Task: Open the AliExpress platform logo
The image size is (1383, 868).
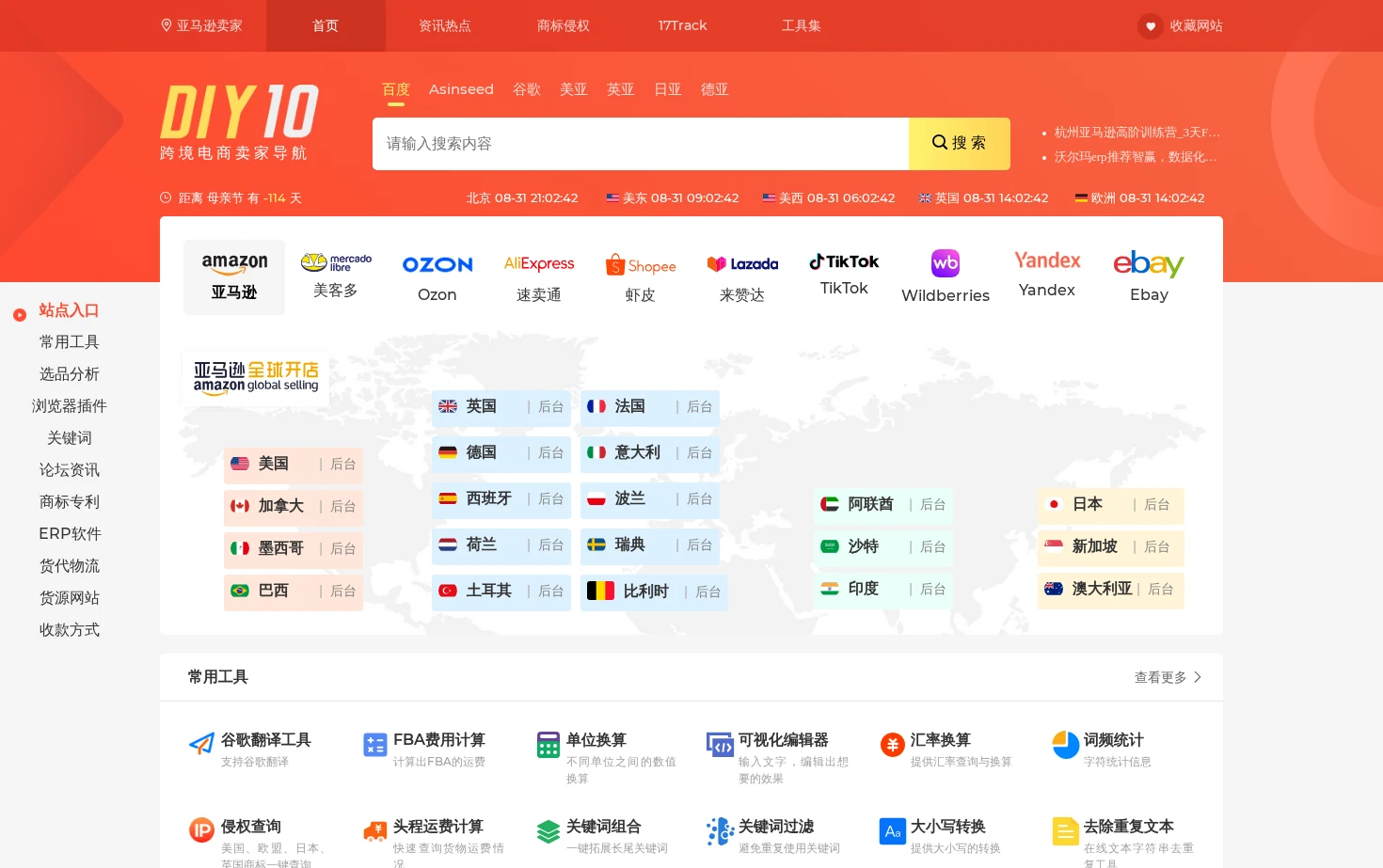Action: point(539,263)
